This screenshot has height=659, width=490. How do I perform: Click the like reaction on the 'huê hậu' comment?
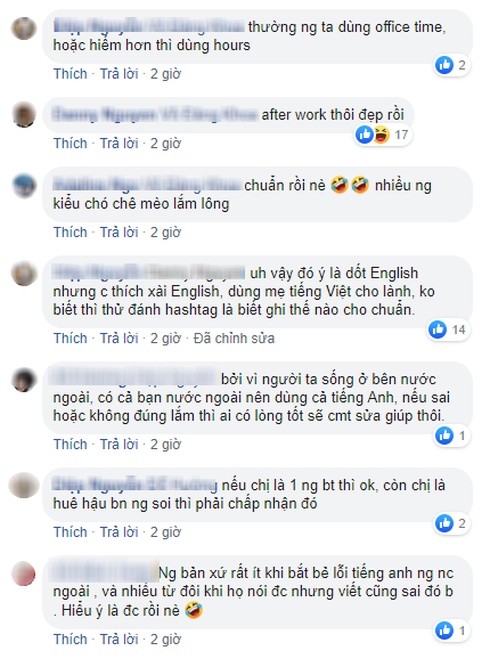click(x=444, y=523)
